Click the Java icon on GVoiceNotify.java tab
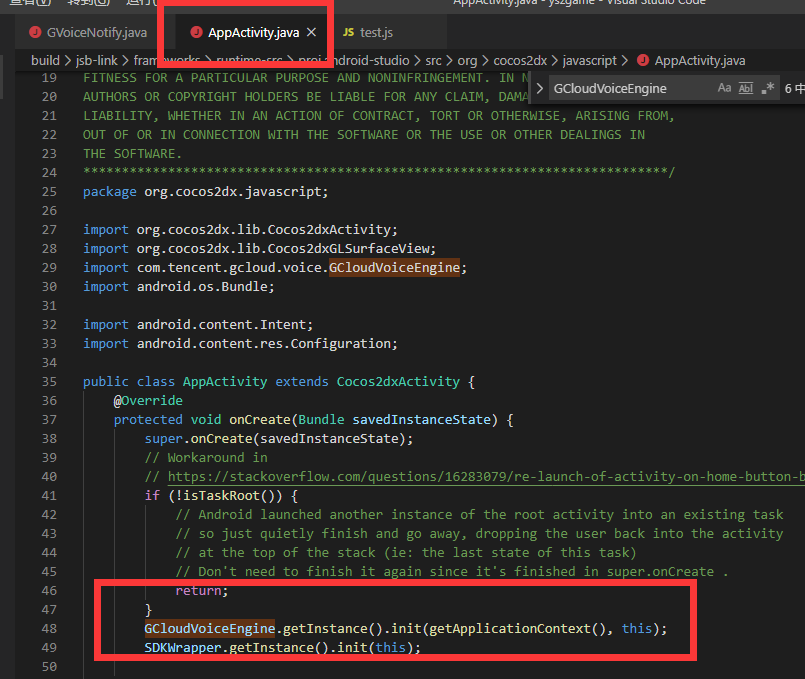This screenshot has height=679, width=805. click(x=35, y=32)
